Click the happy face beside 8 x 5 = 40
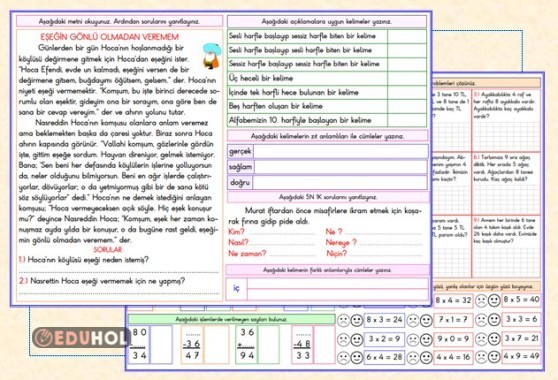The width and height of the screenshot is (558, 380). pos(494,301)
